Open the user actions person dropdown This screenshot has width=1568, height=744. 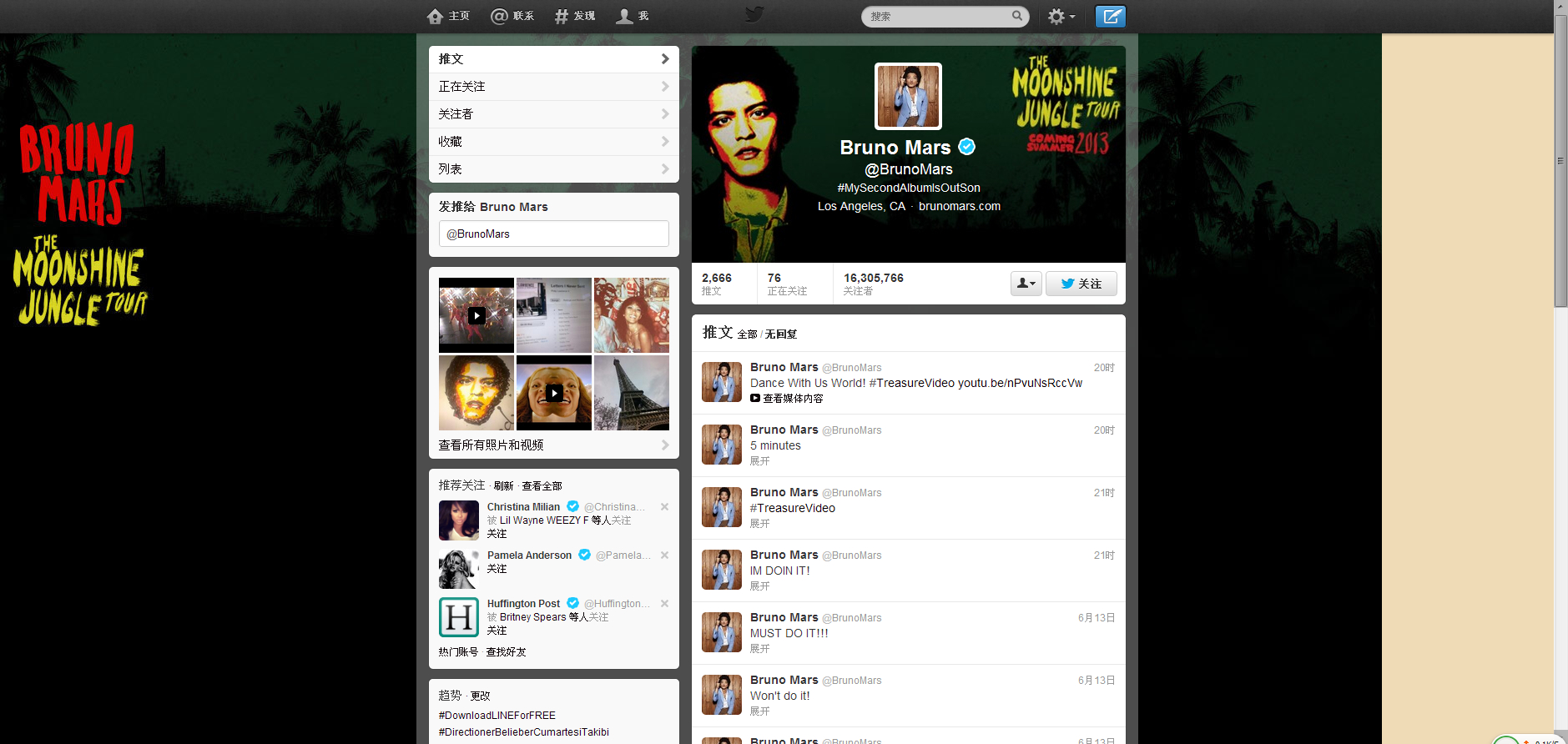click(x=1026, y=284)
